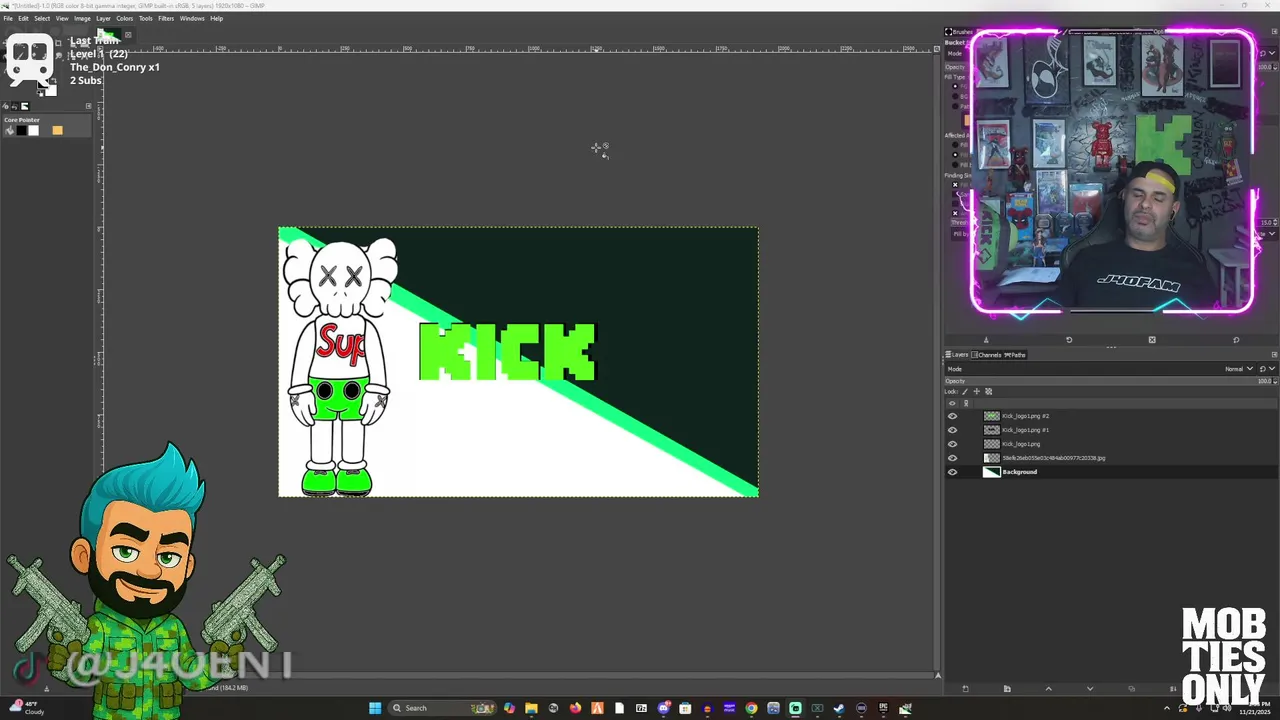This screenshot has width=1280, height=720.
Task: Pick the white swatch under Core Pointer
Action: click(x=33, y=130)
